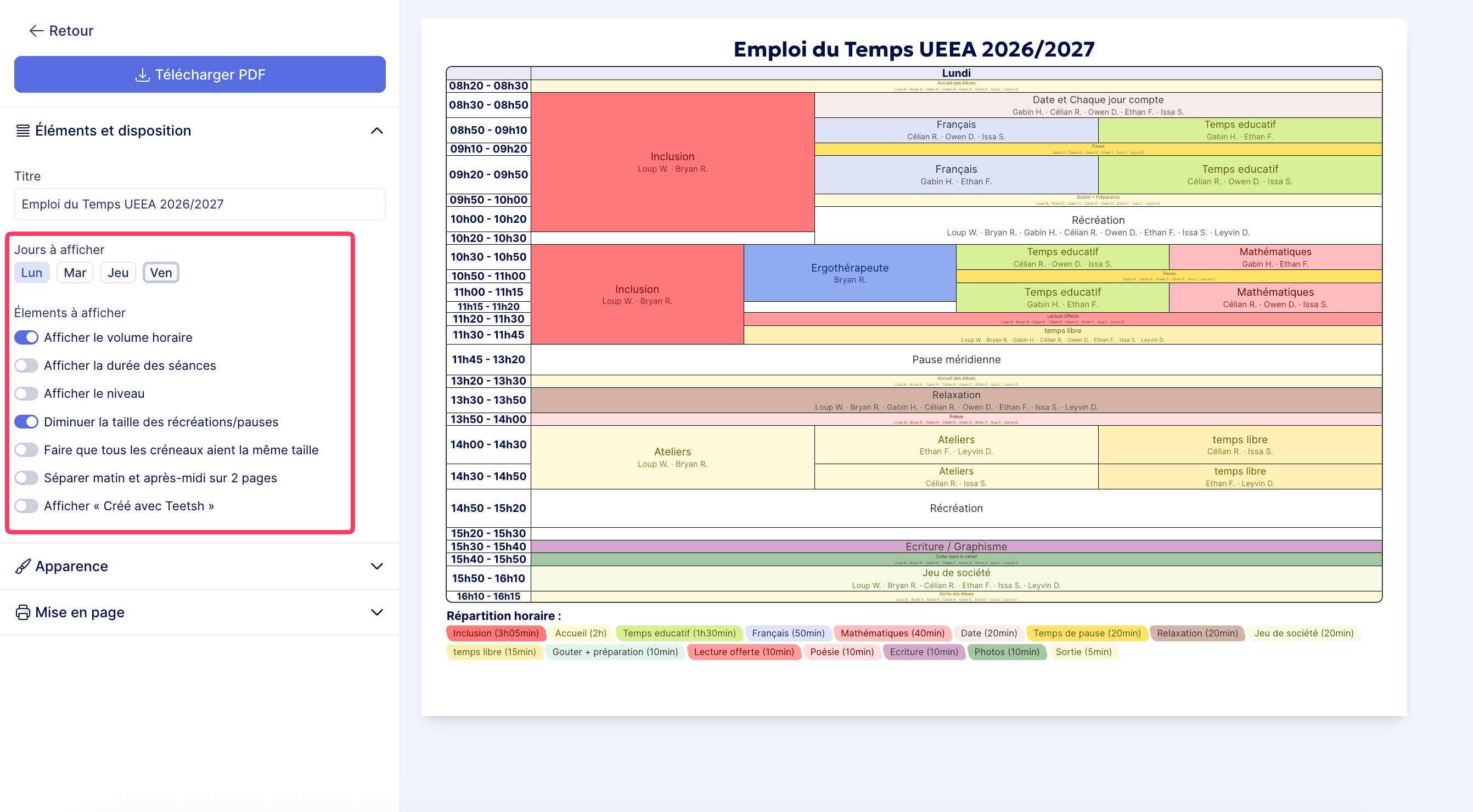Click the 08h20 - 08h30 time cell

[488, 86]
